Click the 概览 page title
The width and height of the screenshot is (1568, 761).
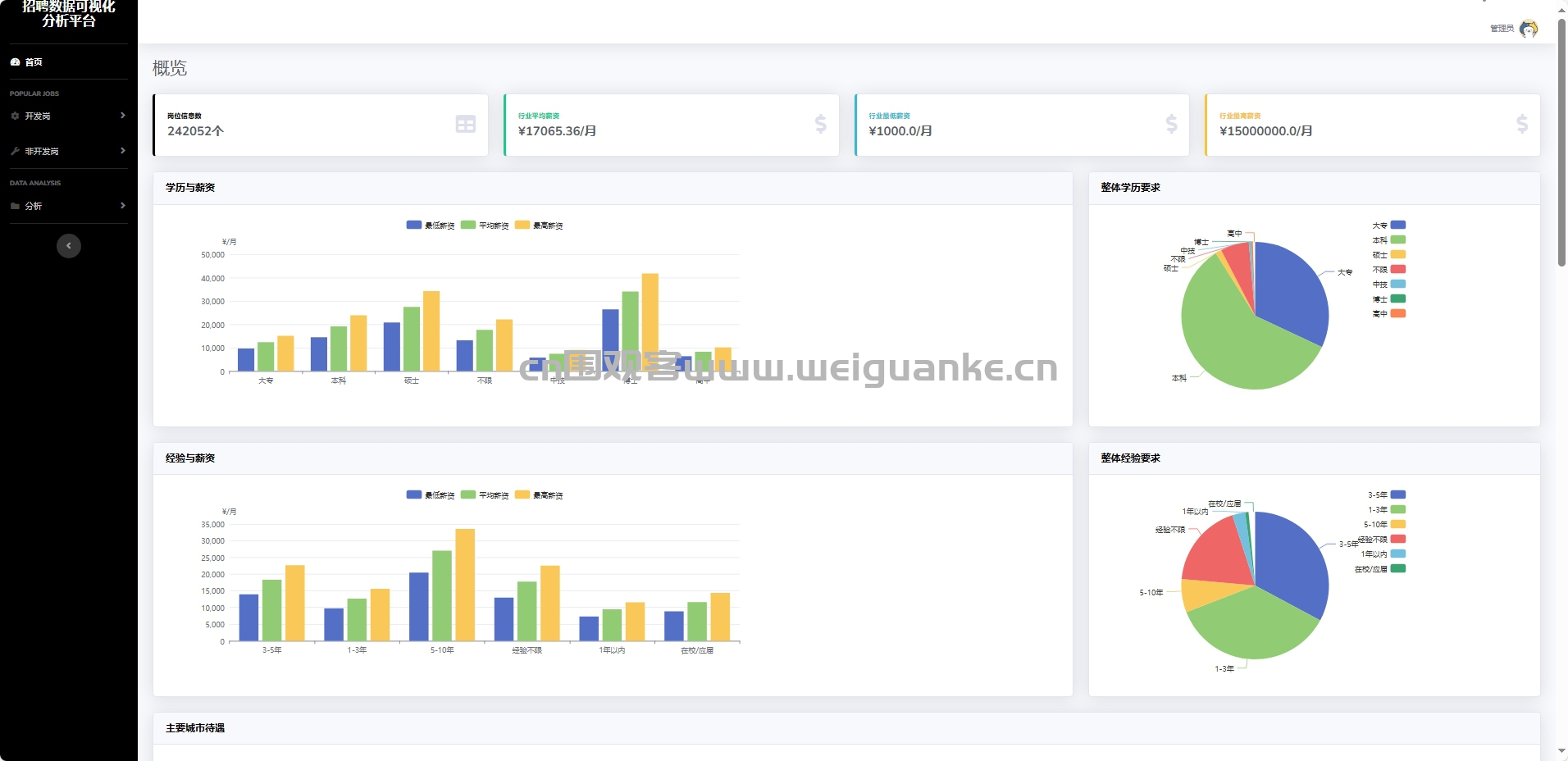coord(170,68)
